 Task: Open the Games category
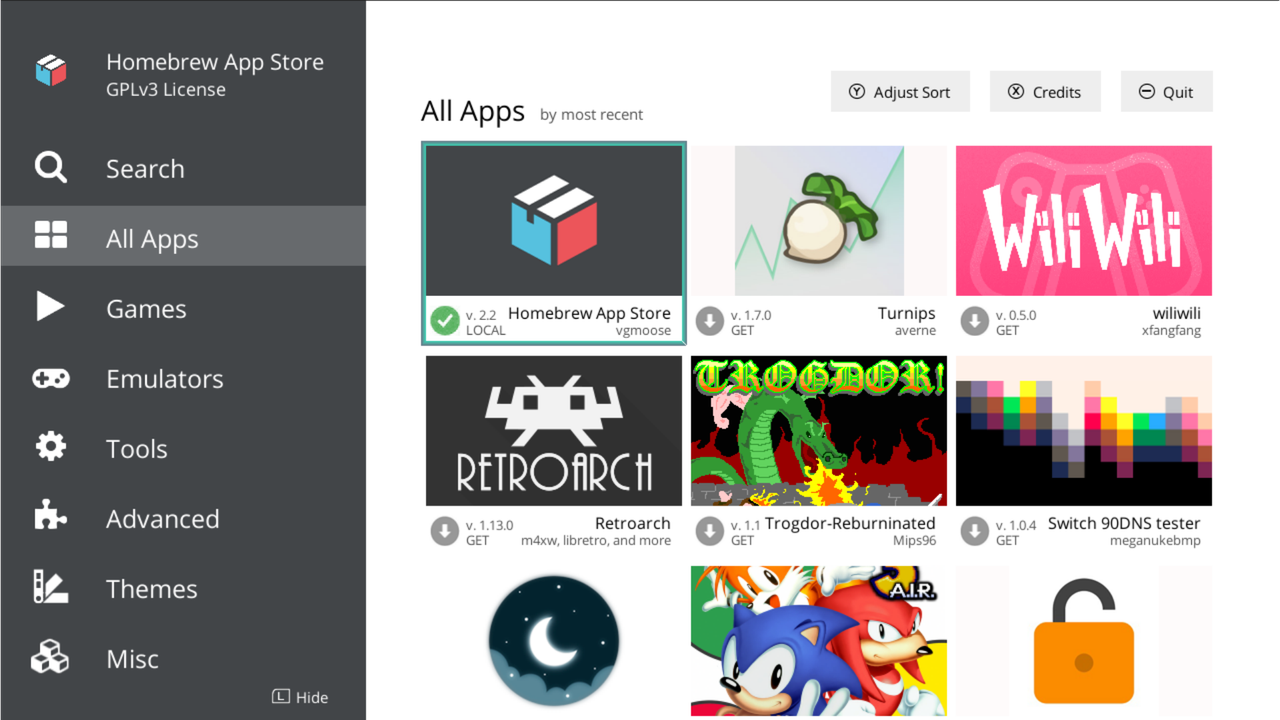click(x=183, y=308)
